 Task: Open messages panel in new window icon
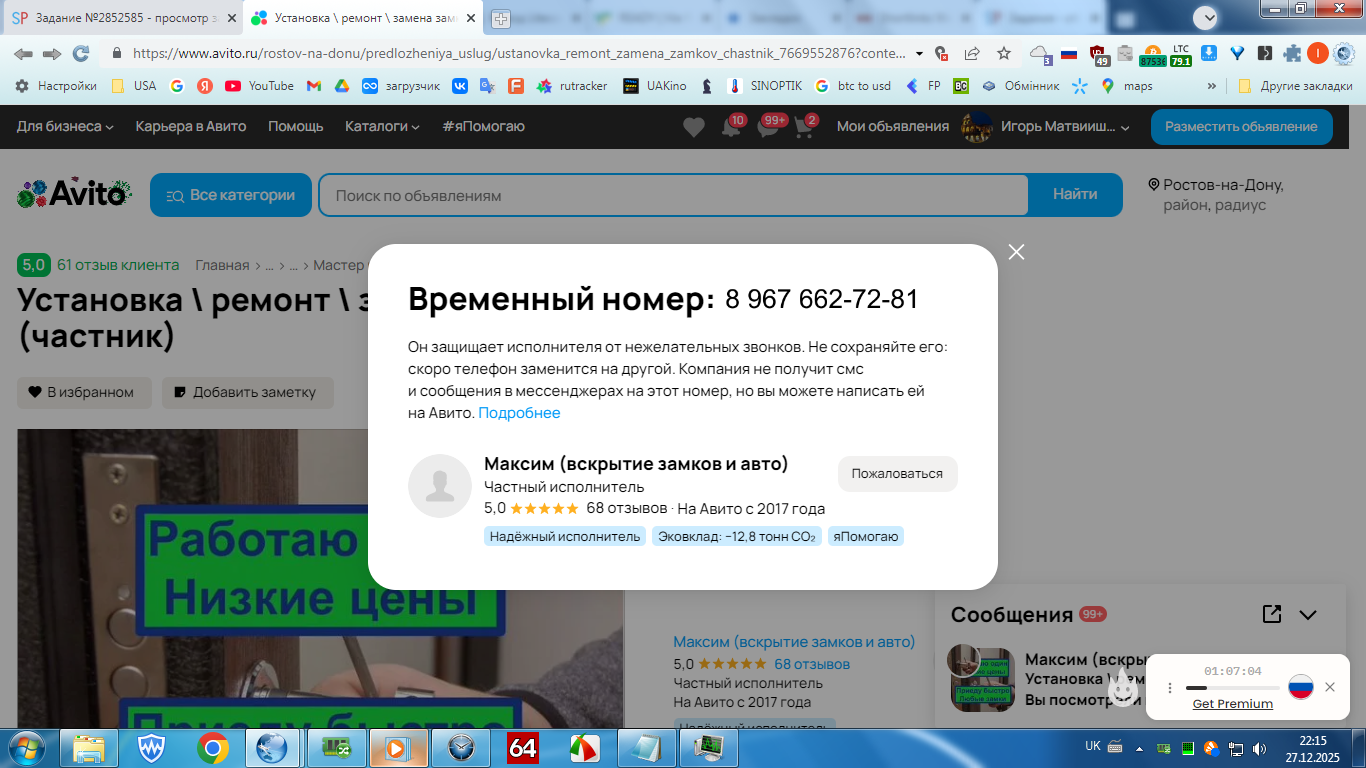pyautogui.click(x=1272, y=614)
